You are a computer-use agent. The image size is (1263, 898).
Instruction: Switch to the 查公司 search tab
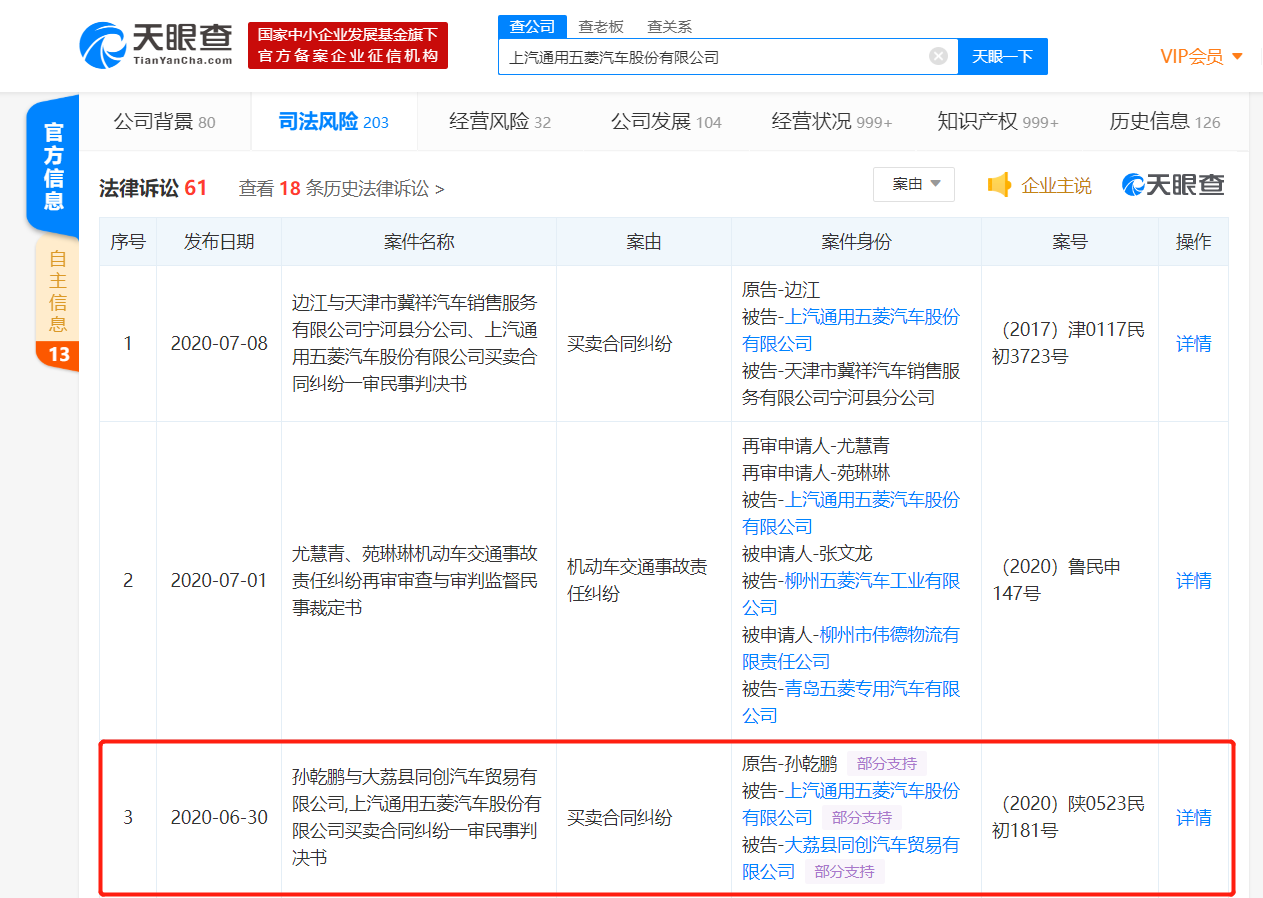[x=532, y=27]
